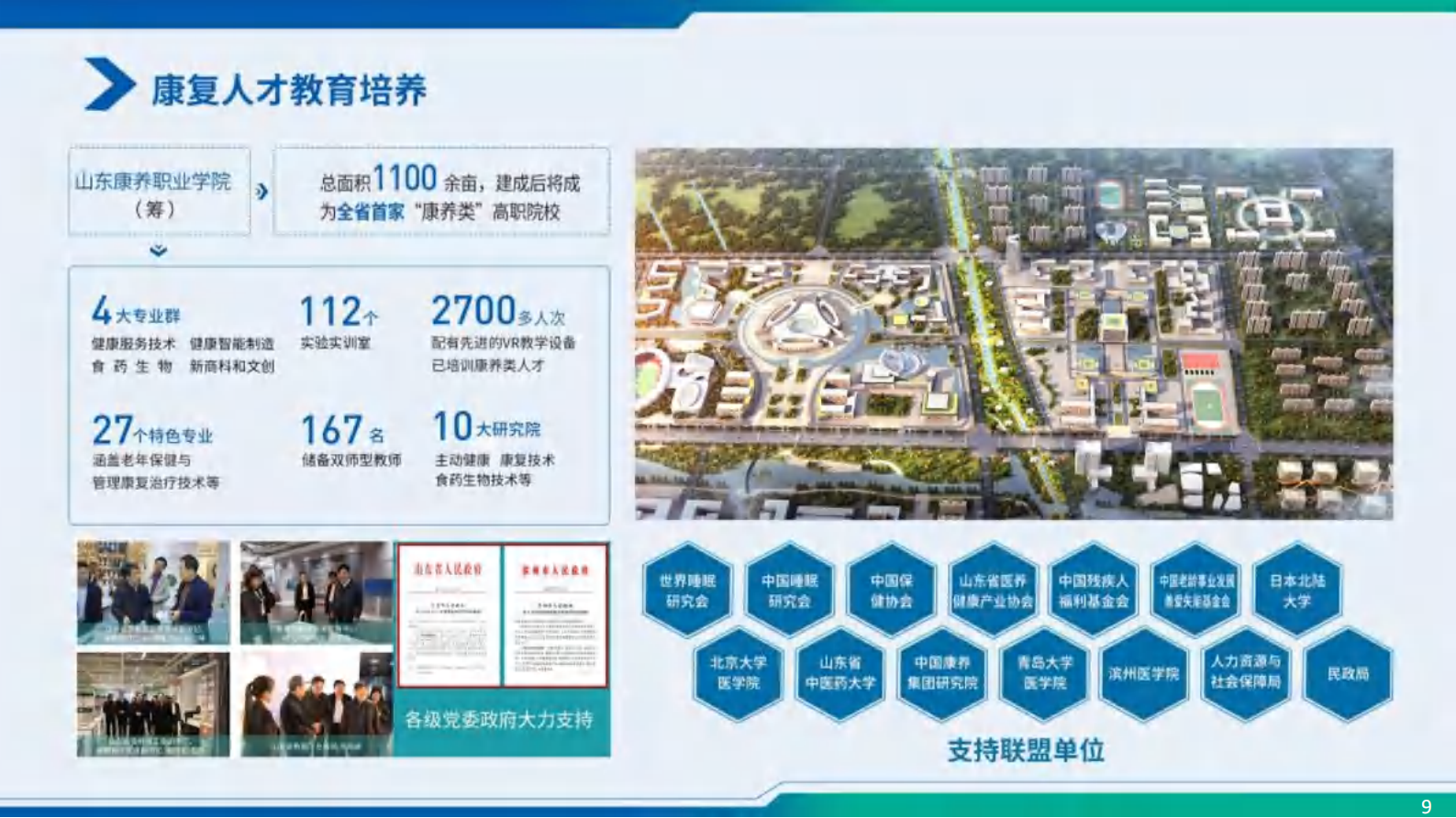Viewport: 1456px width, 818px height.
Task: Select the photo of a group under an exposed ceiling
Action: tap(153, 704)
